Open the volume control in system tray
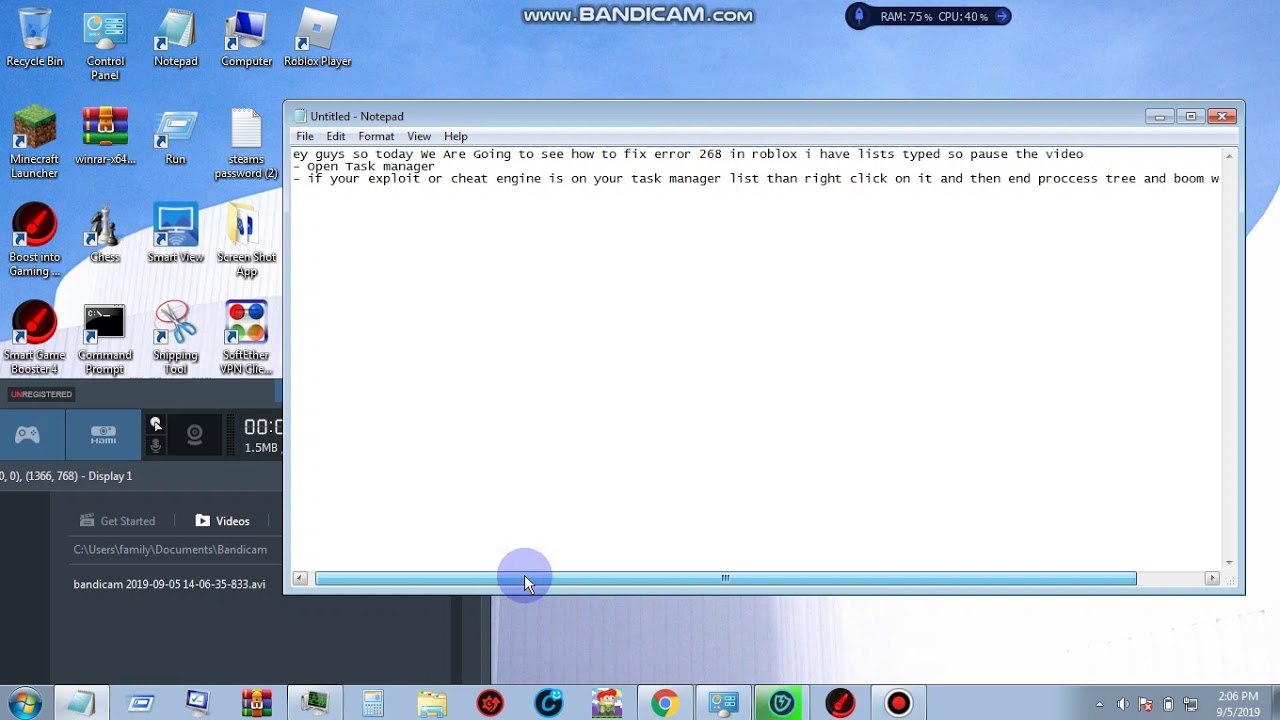 (1122, 704)
